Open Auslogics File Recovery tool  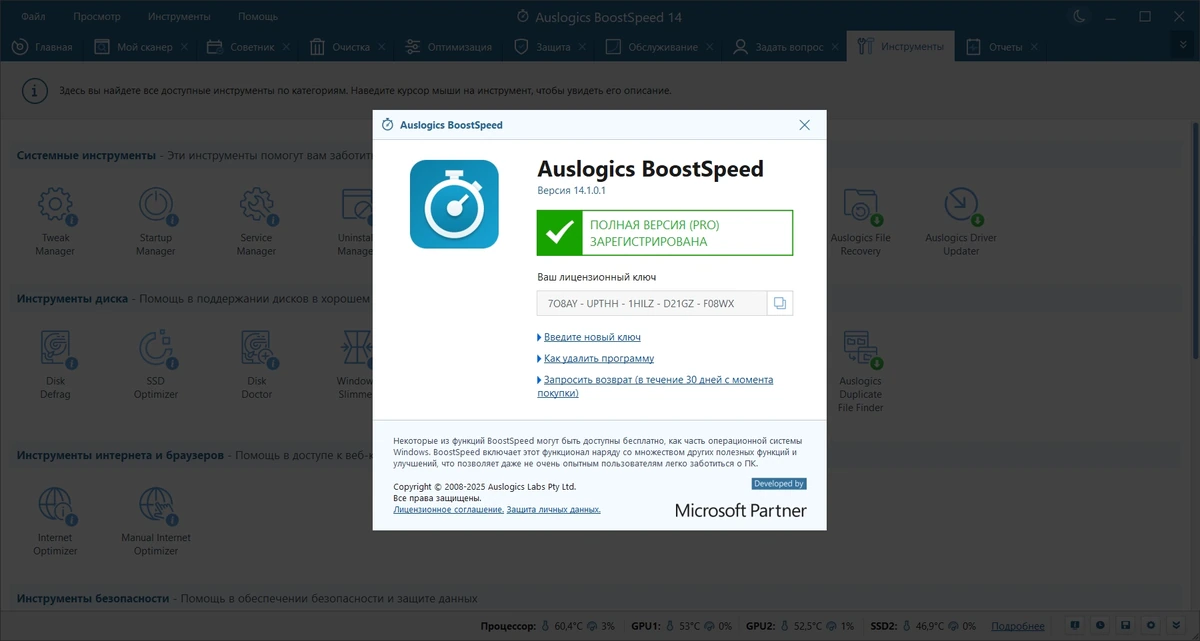point(860,222)
